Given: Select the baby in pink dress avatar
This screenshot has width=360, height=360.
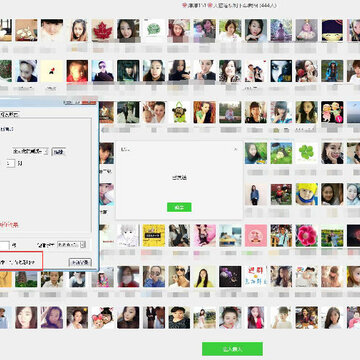Looking at the screenshot, I should tap(307, 30).
